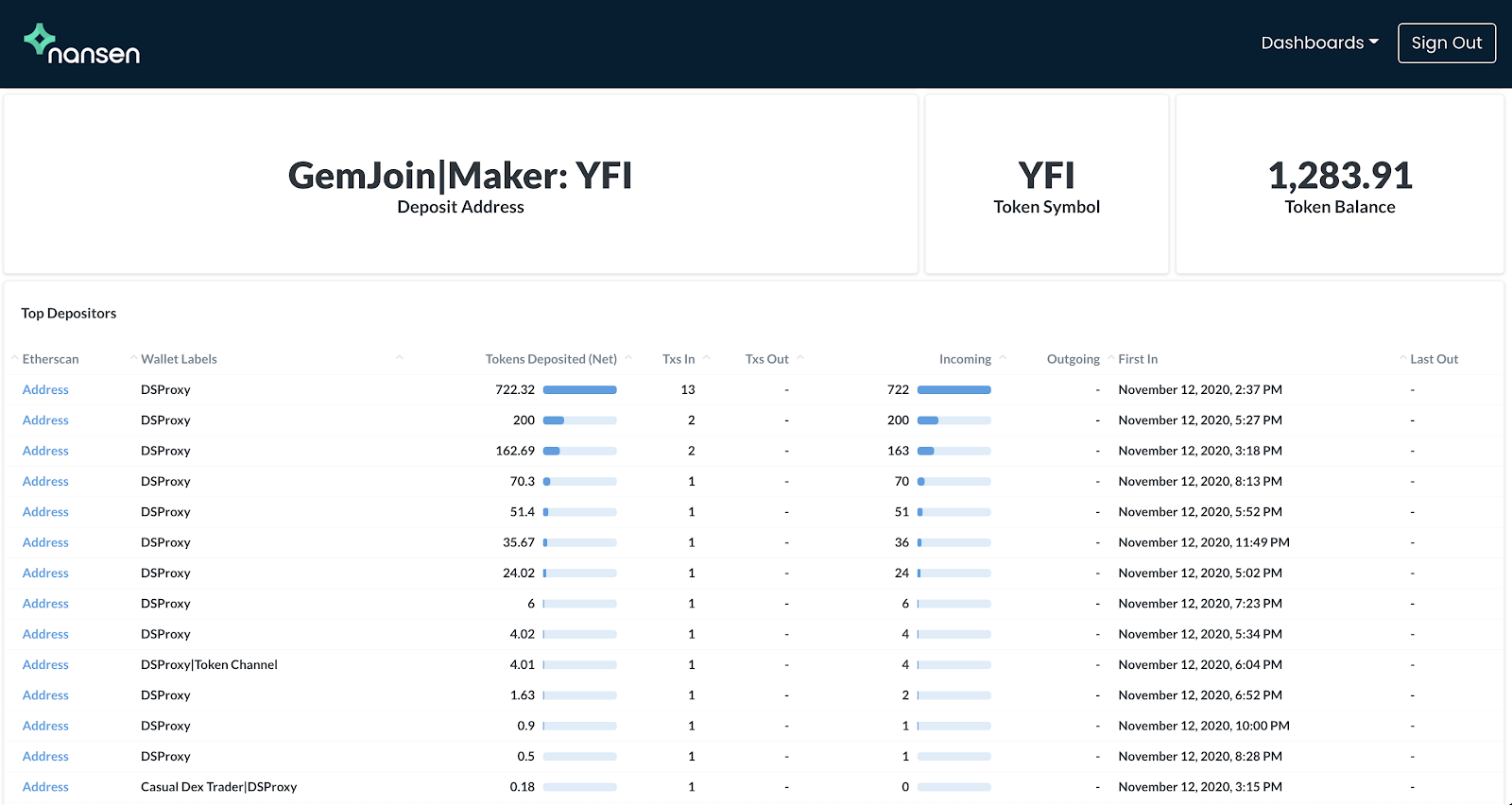Select date November 12, 2020, 10:00 PM
The width and height of the screenshot is (1512, 805).
1204,726
